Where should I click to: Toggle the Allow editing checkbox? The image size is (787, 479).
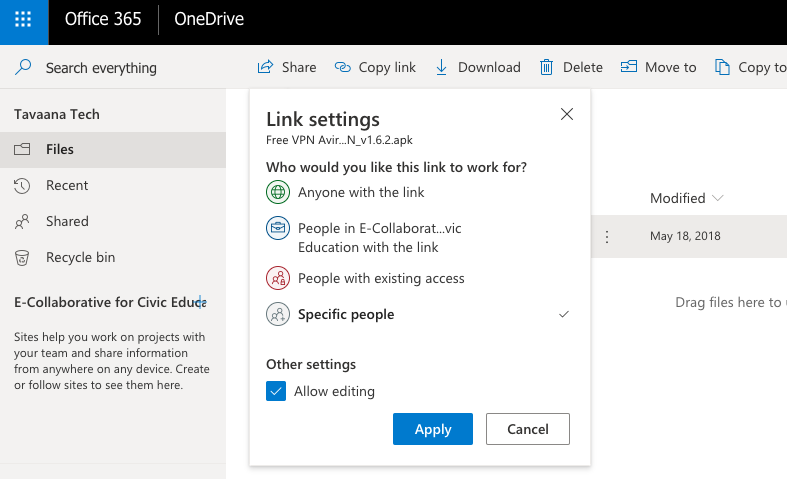276,391
